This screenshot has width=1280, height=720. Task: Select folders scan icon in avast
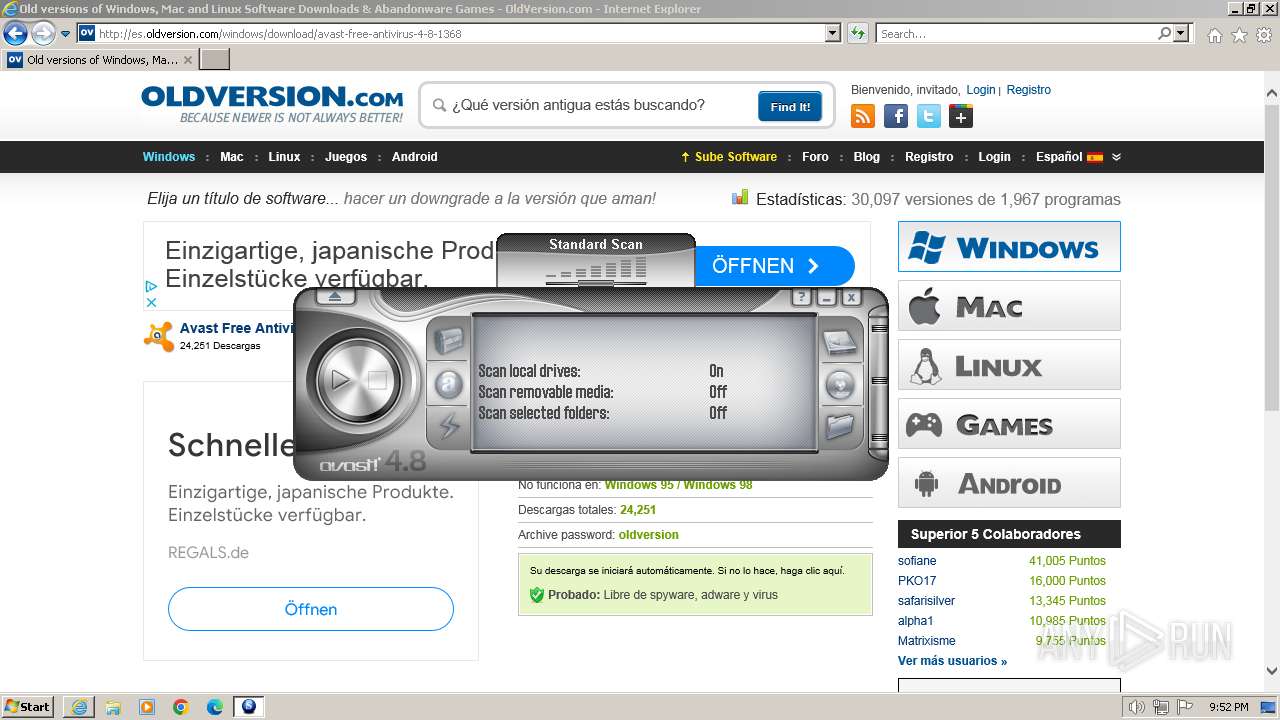point(840,426)
